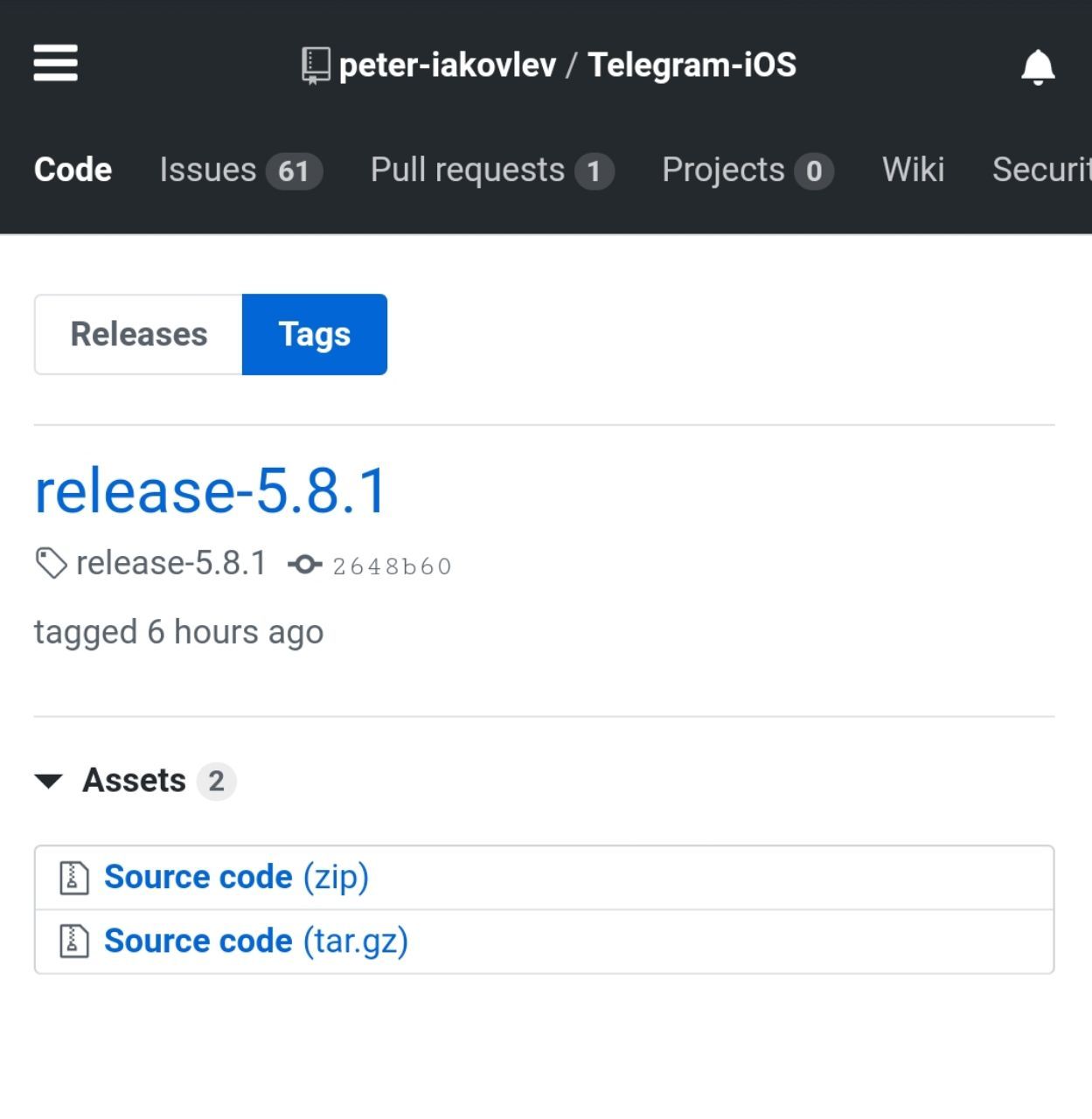Click the 'tagged 6 hours ago' text
This screenshot has width=1092, height=1119.
tap(179, 632)
